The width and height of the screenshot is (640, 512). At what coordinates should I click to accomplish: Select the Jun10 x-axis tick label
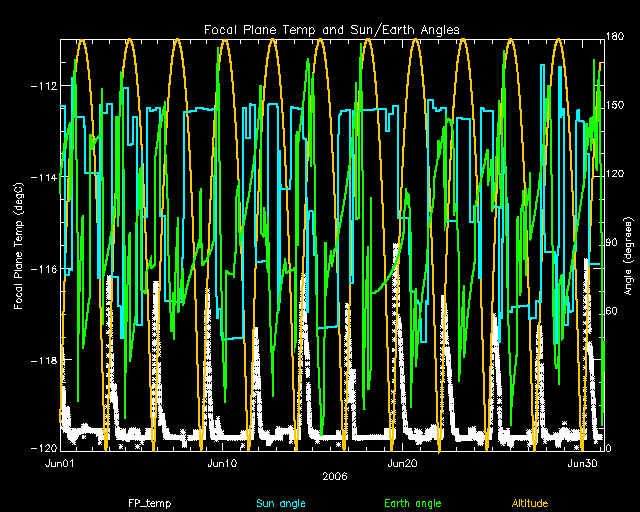[x=222, y=464]
